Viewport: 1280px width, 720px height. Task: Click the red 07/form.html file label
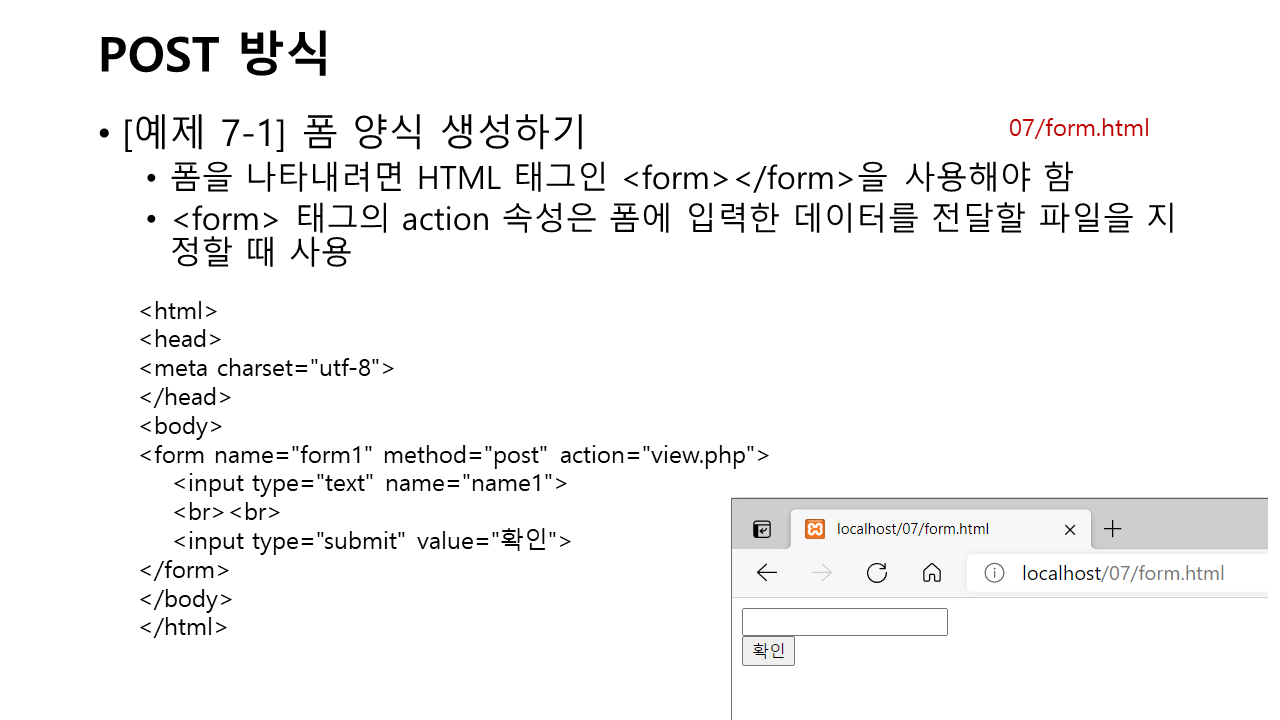coord(1078,128)
